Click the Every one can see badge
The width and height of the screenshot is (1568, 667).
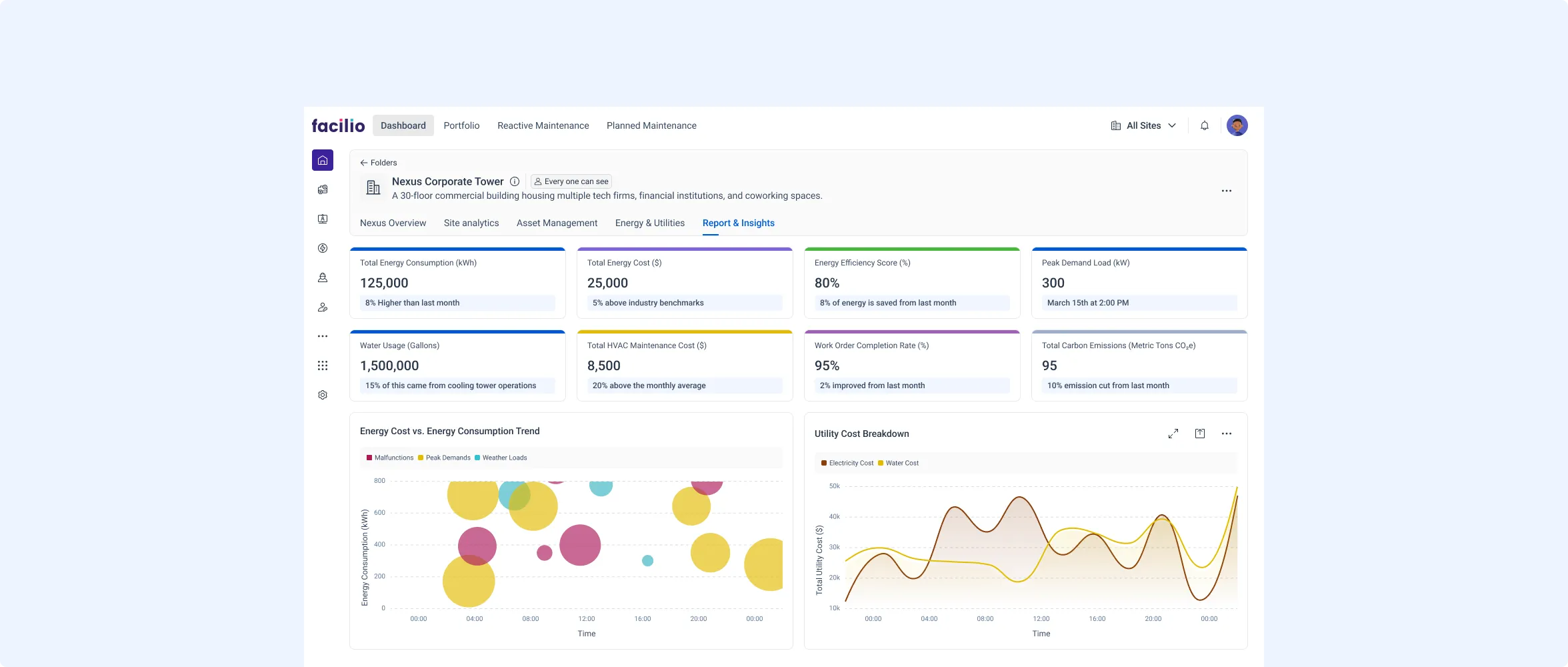point(571,181)
